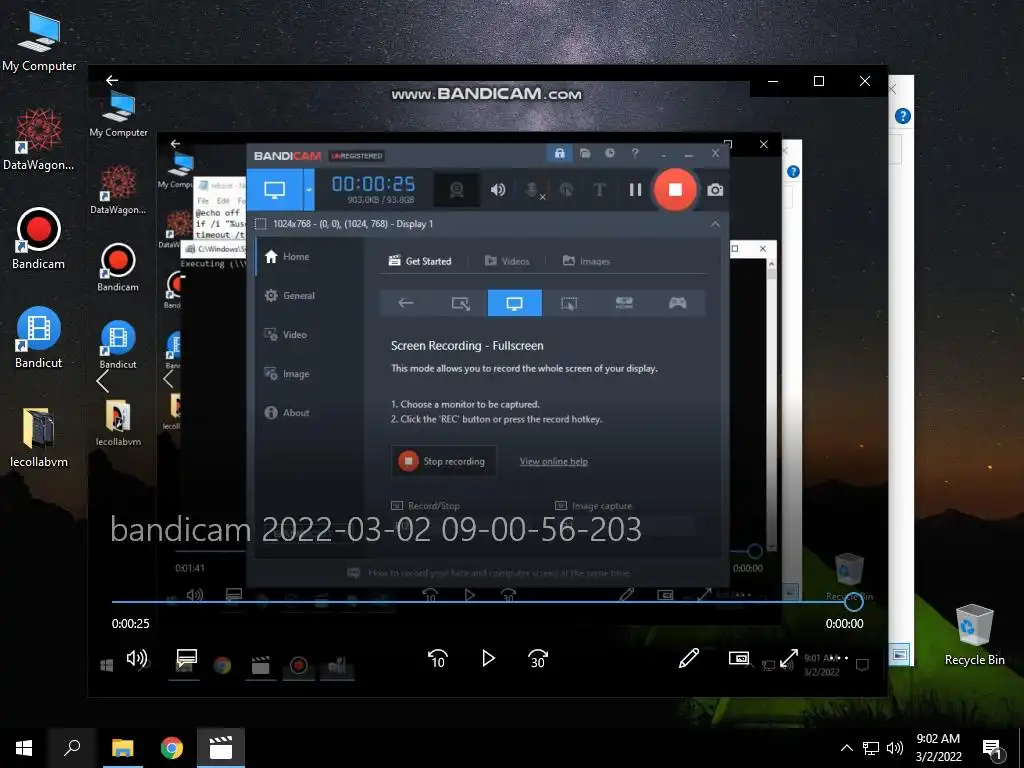The image size is (1024, 768).
Task: Open the pencil edit options in player
Action: pos(689,658)
